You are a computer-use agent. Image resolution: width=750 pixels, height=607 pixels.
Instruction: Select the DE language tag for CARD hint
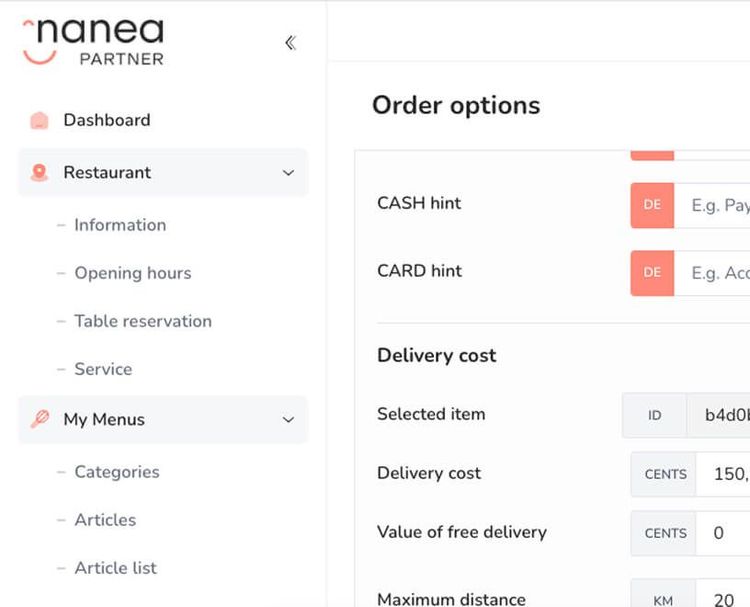click(652, 273)
